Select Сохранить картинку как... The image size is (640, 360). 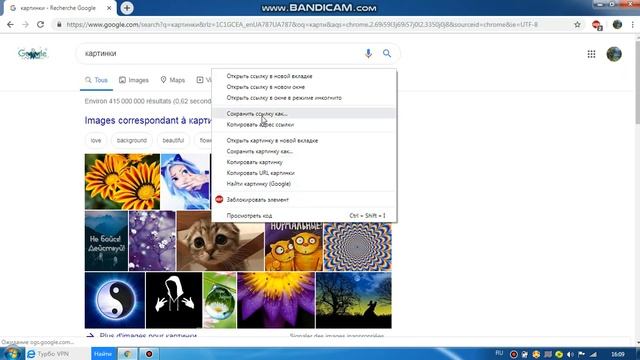(304, 151)
